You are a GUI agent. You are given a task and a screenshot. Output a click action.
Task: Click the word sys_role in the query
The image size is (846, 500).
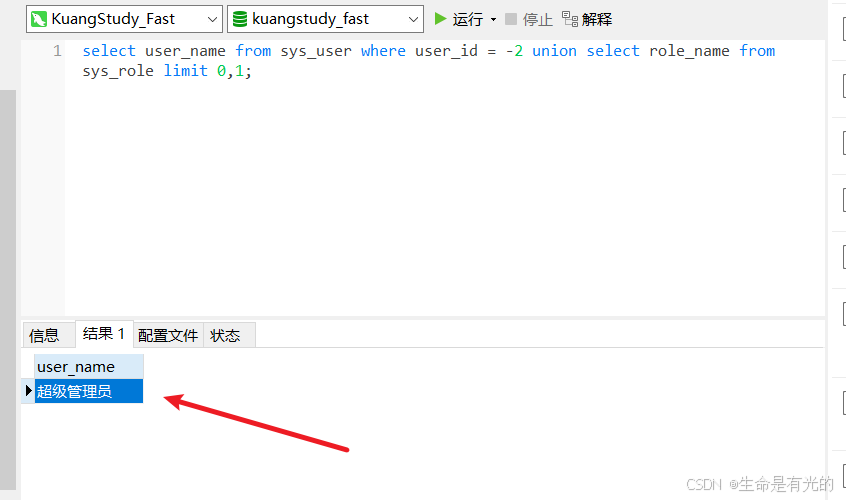point(118,71)
